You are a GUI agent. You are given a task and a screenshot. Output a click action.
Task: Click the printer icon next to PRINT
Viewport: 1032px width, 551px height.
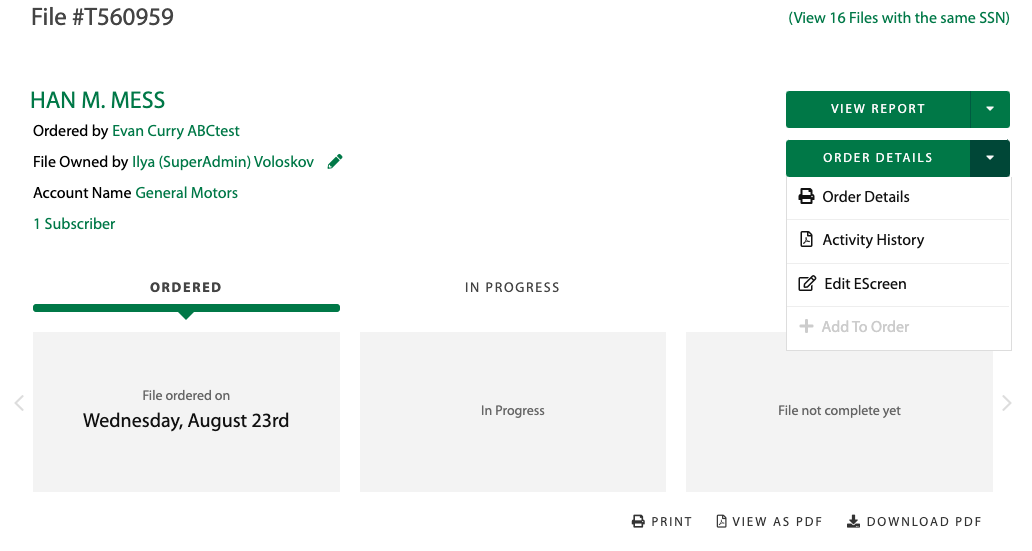pos(638,522)
